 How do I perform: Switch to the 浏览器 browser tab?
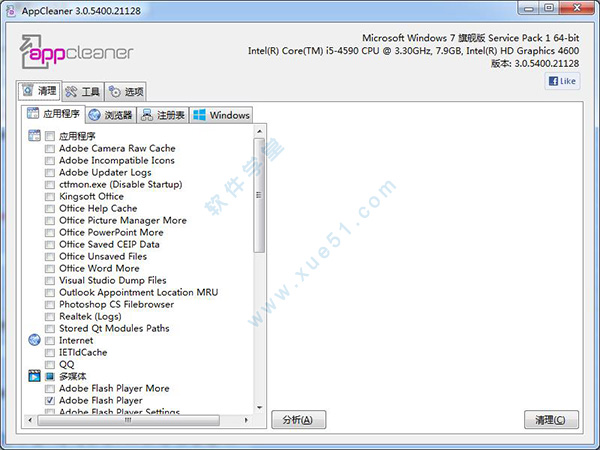pyautogui.click(x=110, y=115)
